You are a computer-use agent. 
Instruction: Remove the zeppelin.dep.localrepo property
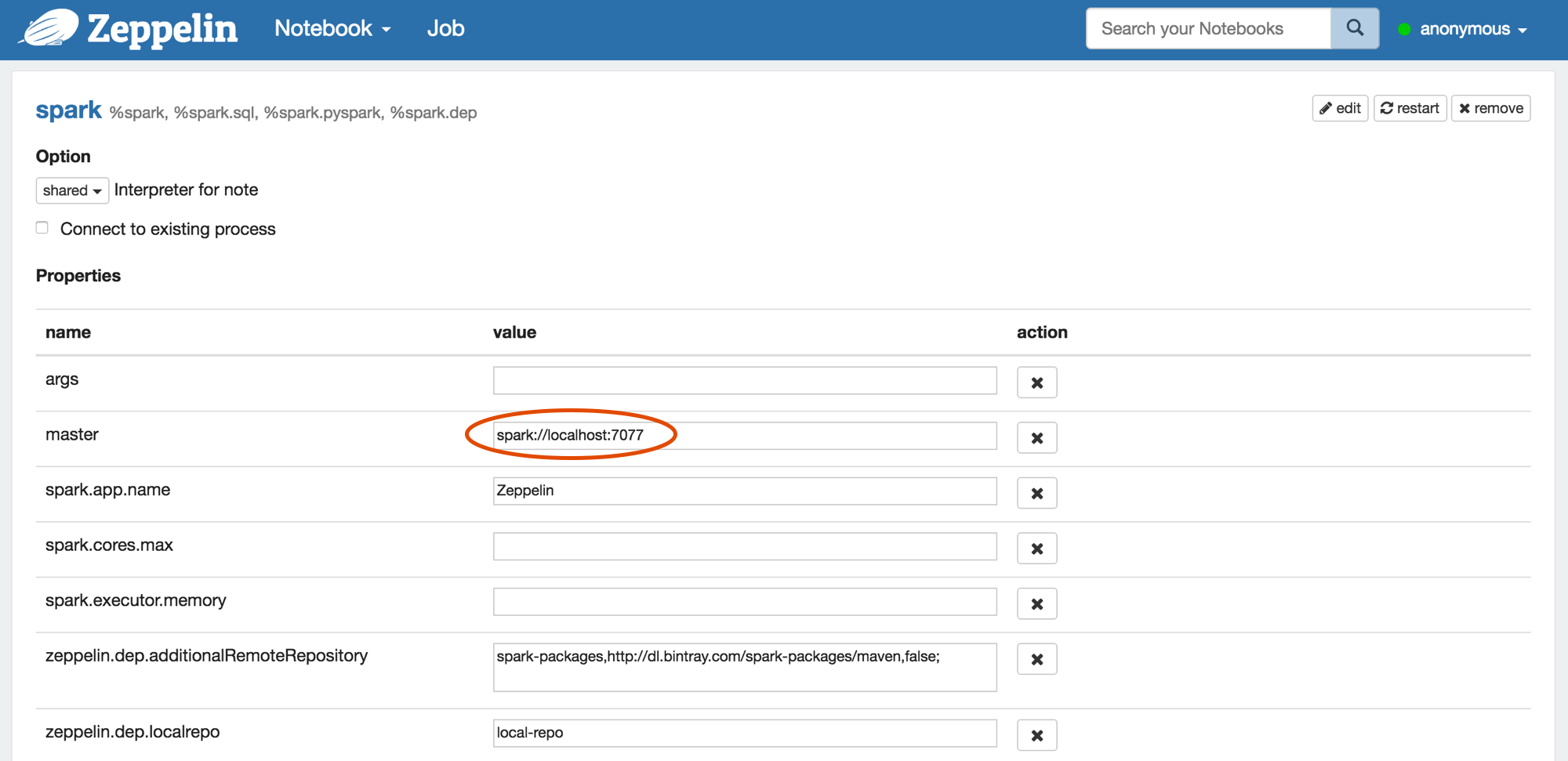(1036, 735)
